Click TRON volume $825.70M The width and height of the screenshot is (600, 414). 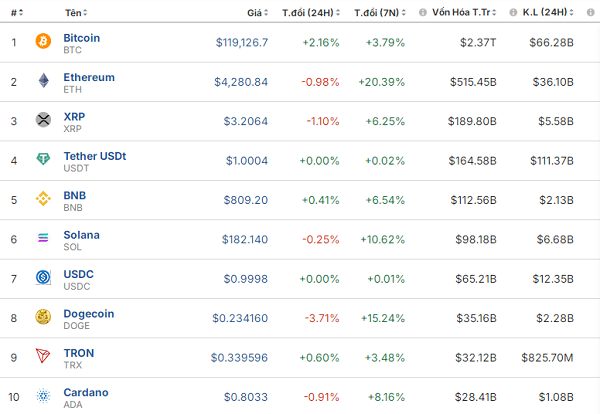pyautogui.click(x=547, y=358)
